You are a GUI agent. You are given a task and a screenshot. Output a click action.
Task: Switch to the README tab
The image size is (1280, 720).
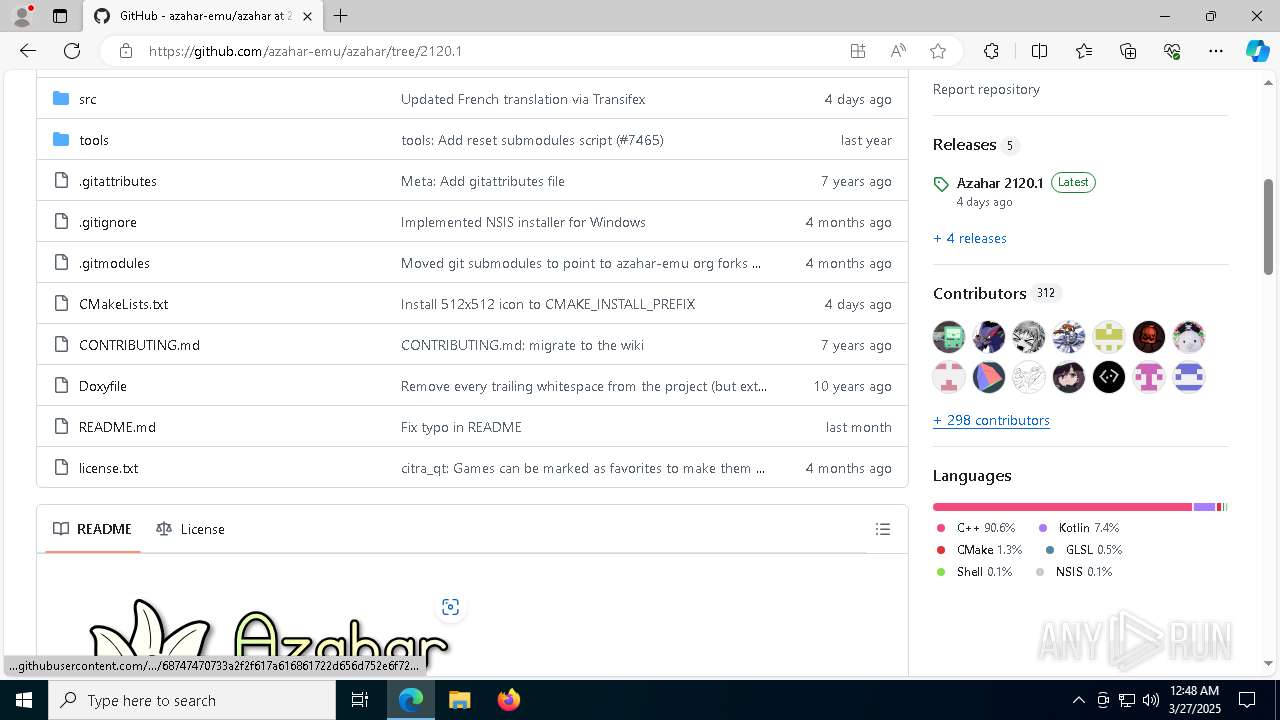pos(93,529)
